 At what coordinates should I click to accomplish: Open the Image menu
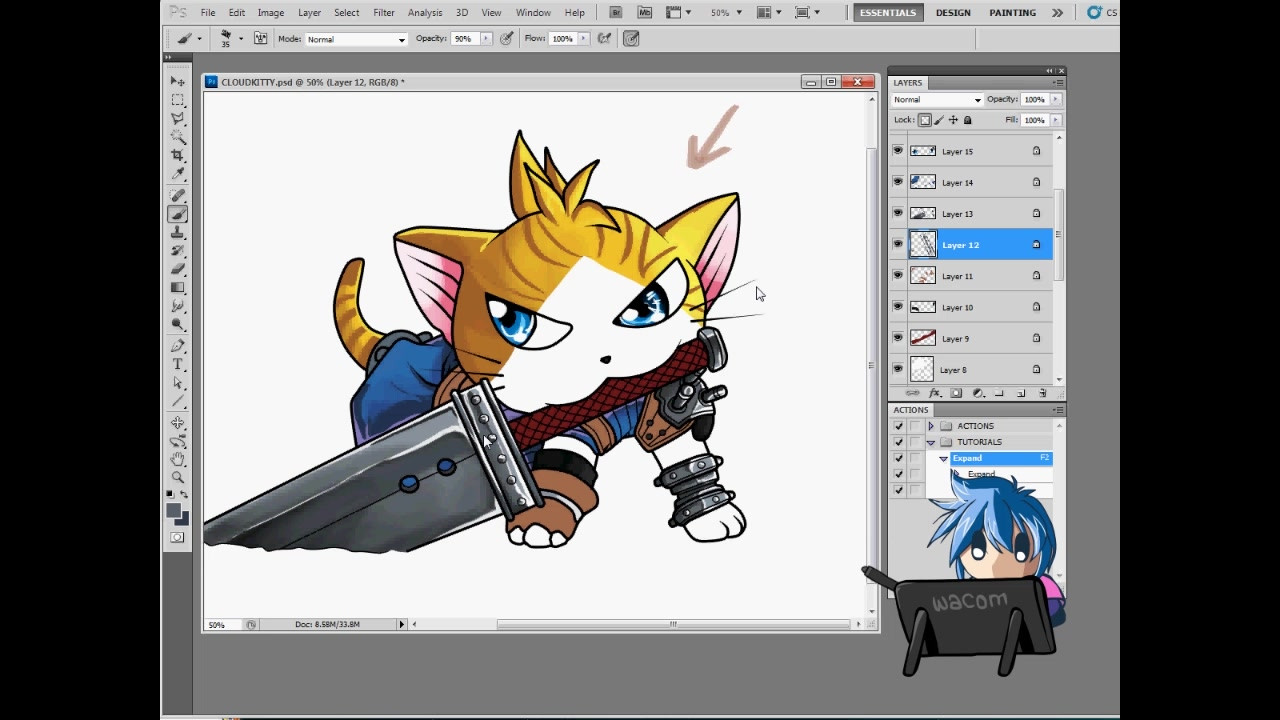(271, 12)
